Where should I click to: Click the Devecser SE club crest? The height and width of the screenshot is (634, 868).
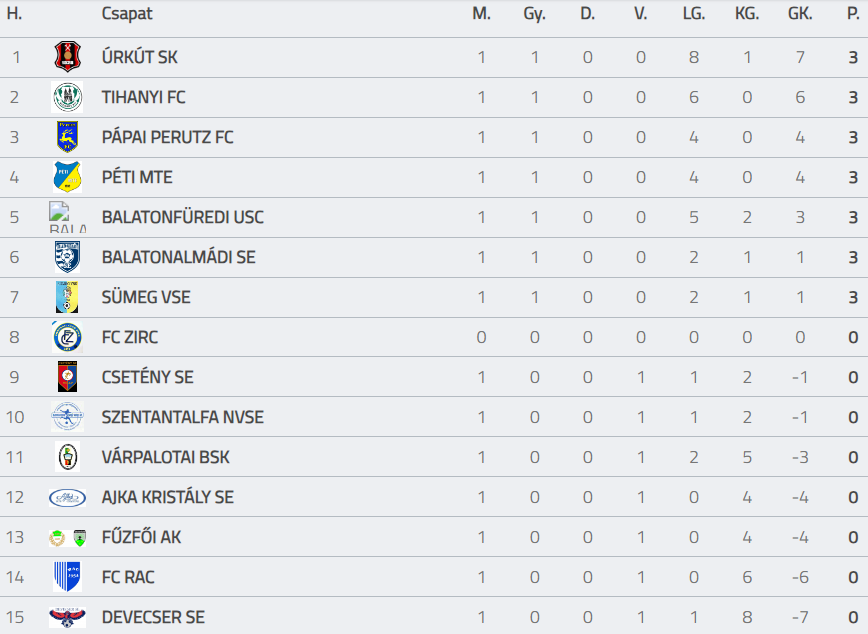68,617
